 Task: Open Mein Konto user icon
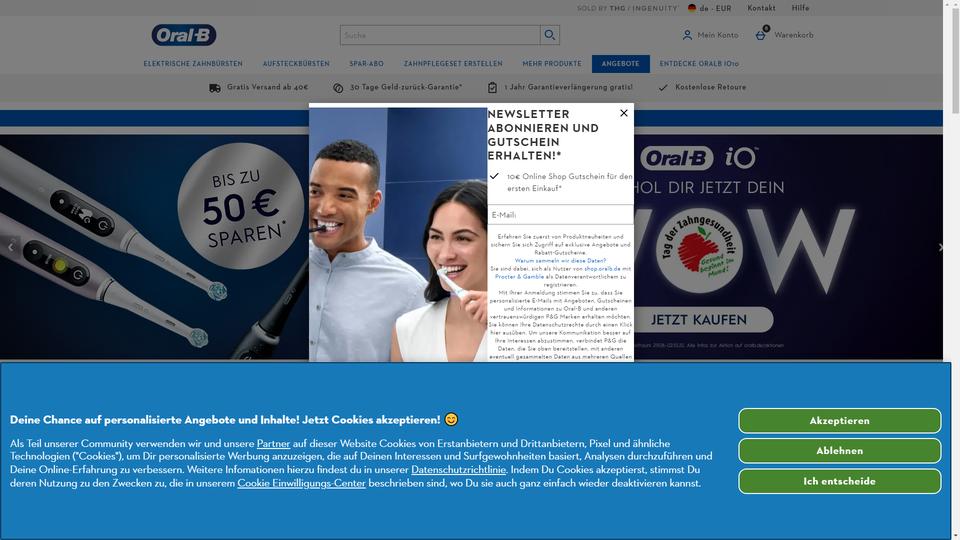pos(687,36)
